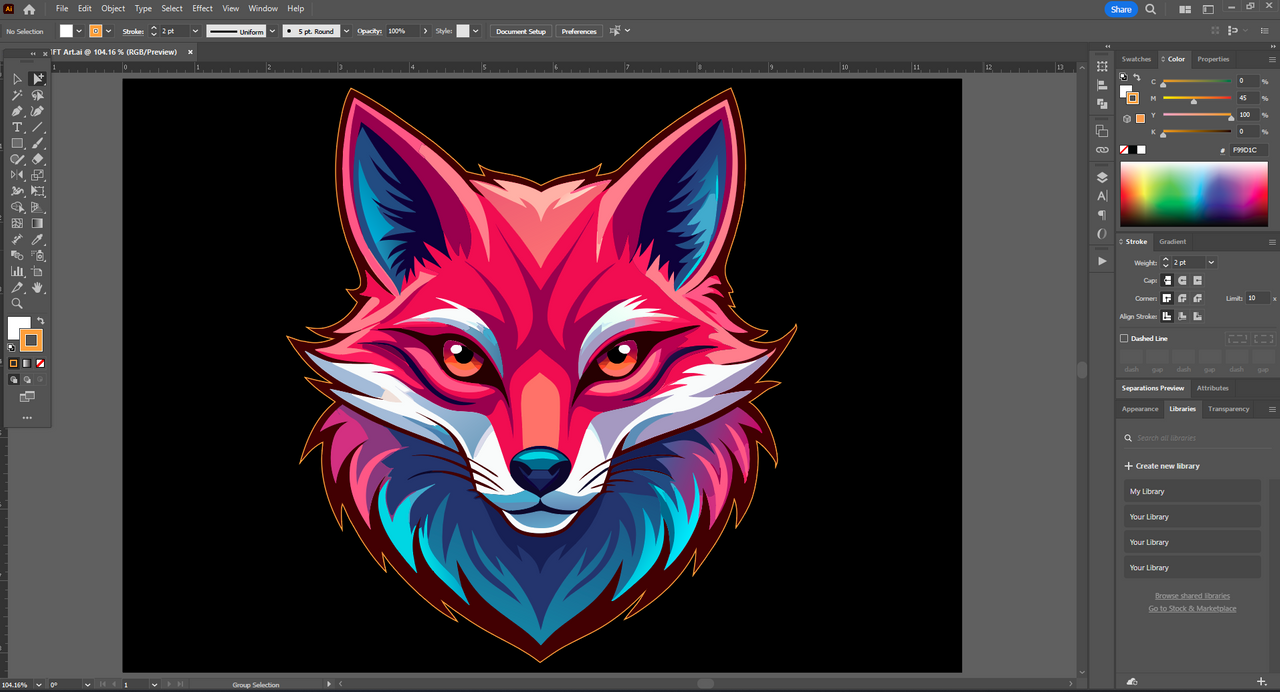The image size is (1280, 692).
Task: Open the Effect menu
Action: (202, 9)
